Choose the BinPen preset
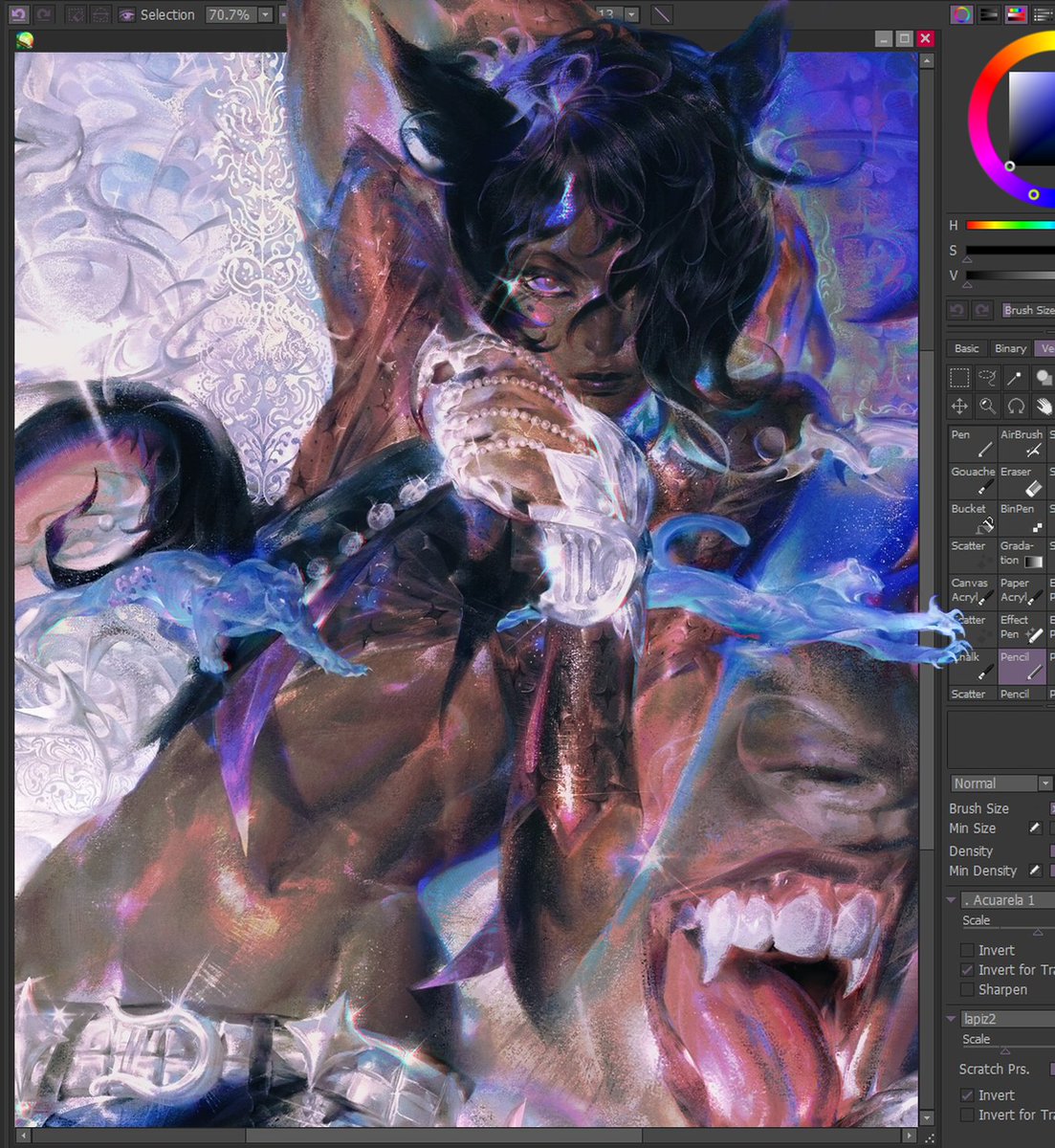Screen dimensions: 1055x1148 click(1022, 517)
